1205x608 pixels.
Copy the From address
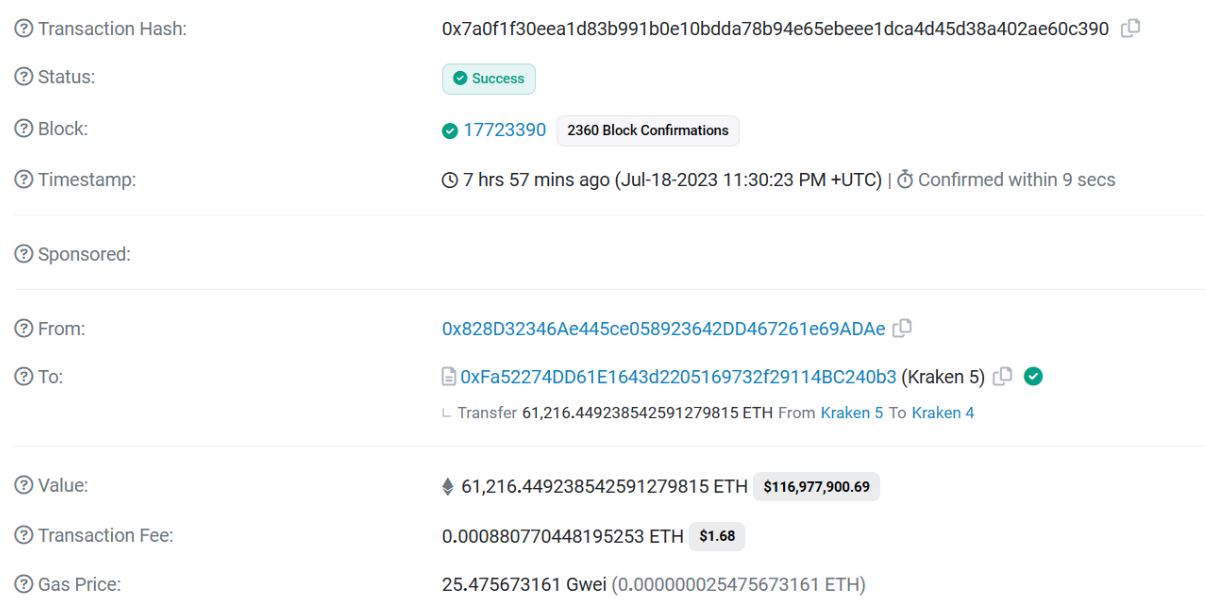tap(902, 328)
